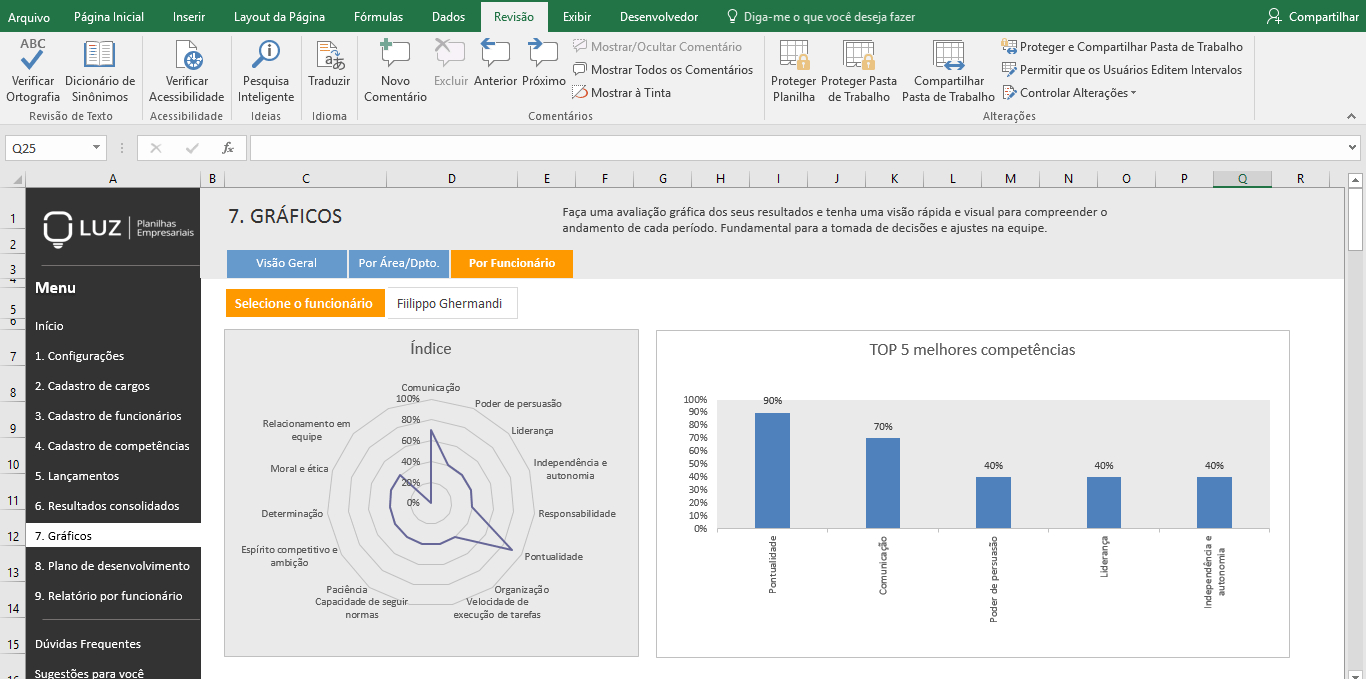Toggle Mostrar à Tinta option

click(621, 93)
